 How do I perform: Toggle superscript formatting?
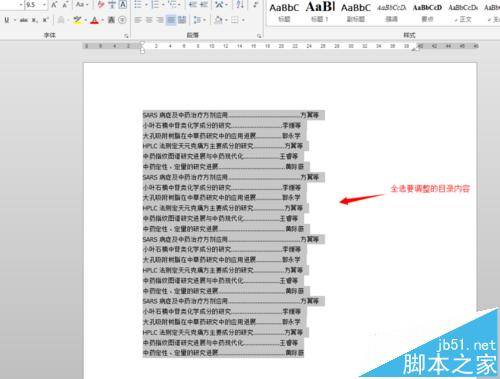point(45,20)
